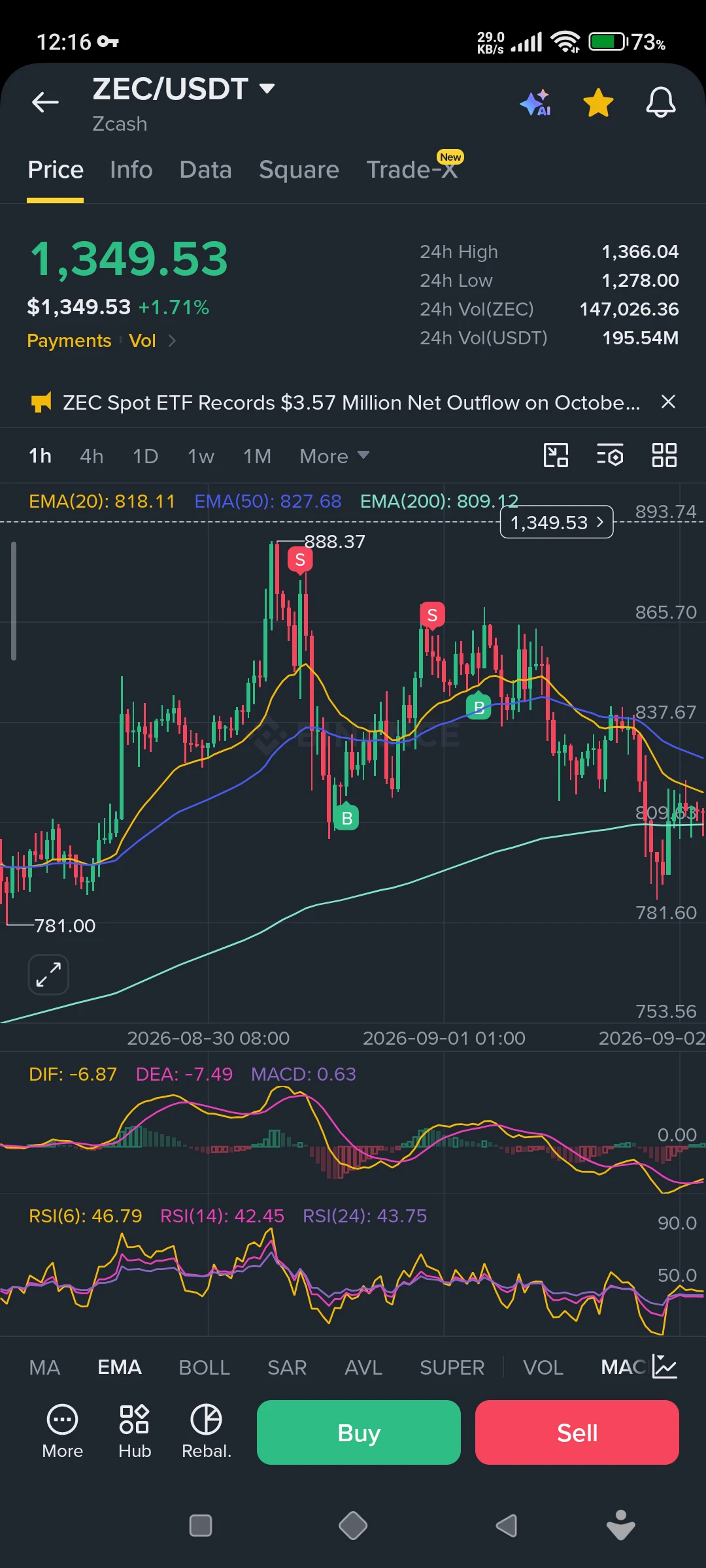The image size is (706, 1568).
Task: Open chart picture-in-picture layout icon
Action: pos(556,455)
